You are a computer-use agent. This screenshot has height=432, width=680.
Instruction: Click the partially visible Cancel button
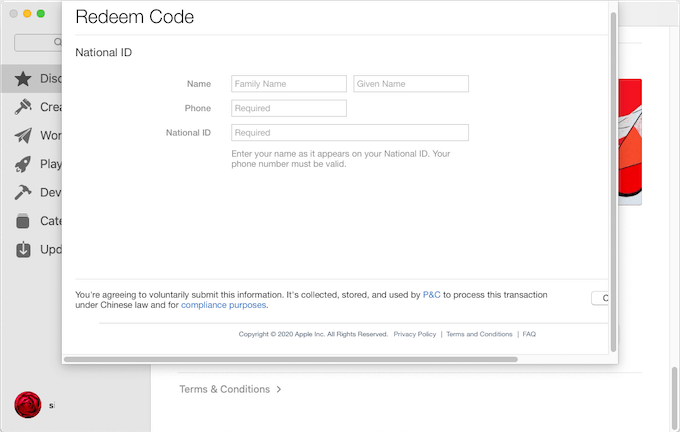tap(600, 298)
